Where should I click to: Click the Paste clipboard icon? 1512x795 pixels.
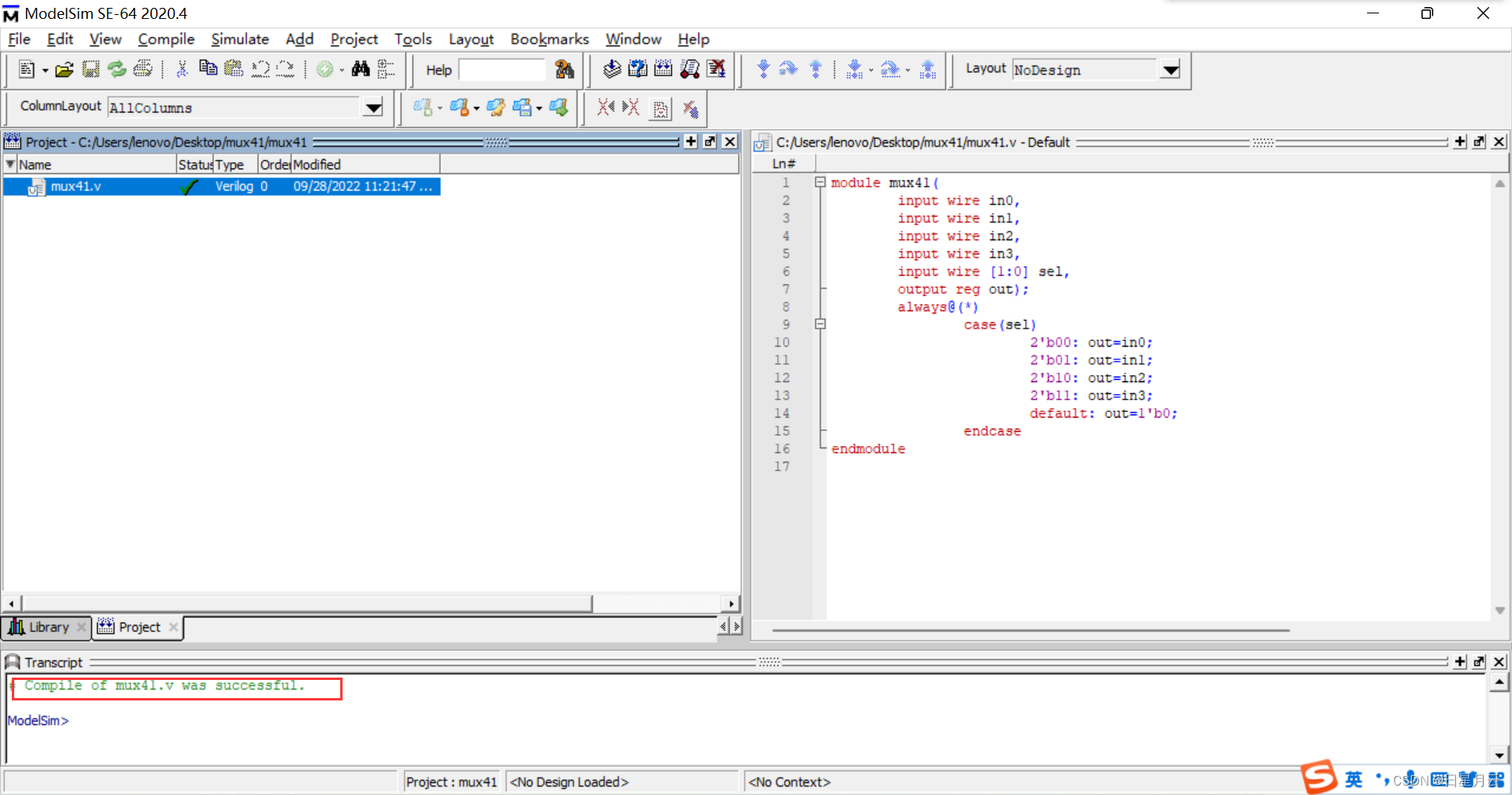coord(234,69)
